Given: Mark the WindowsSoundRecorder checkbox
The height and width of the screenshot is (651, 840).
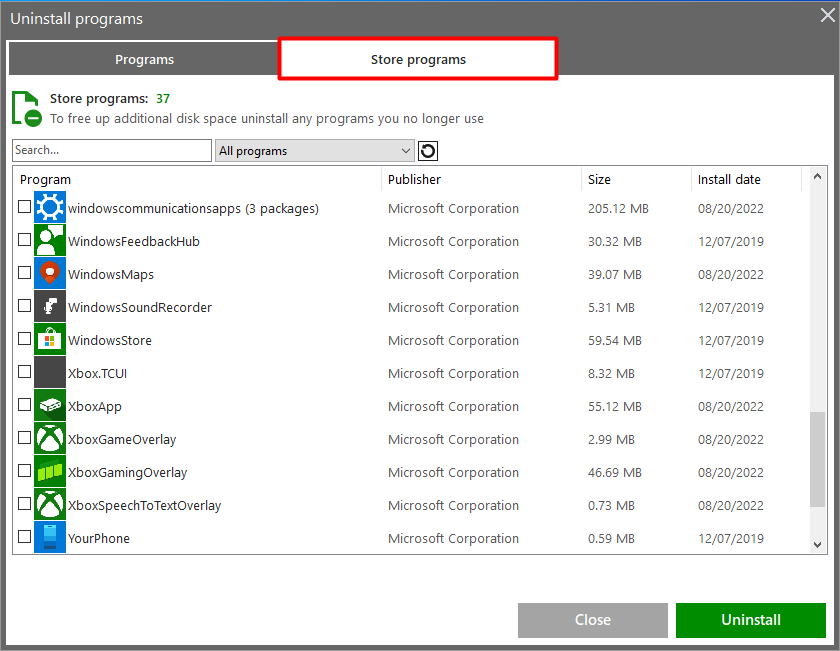Looking at the screenshot, I should click(x=24, y=305).
